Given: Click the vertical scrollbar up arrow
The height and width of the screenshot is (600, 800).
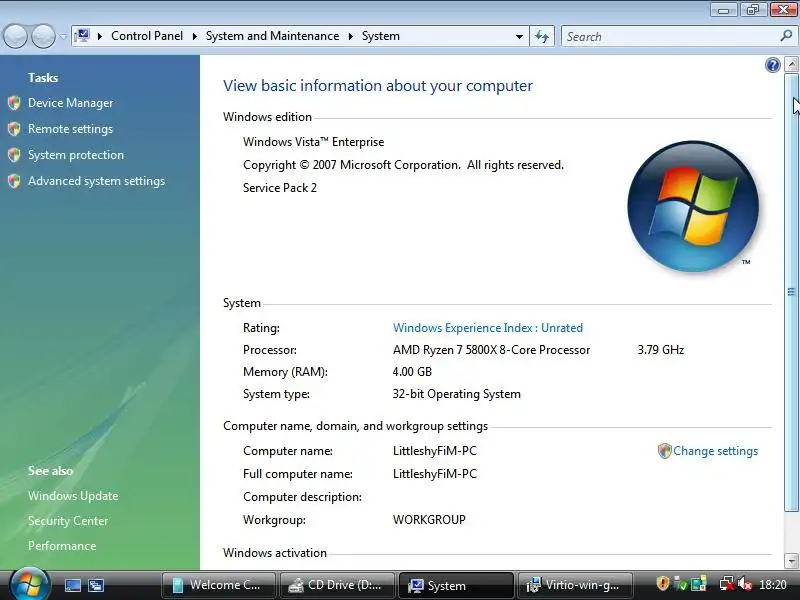Looking at the screenshot, I should [x=791, y=64].
